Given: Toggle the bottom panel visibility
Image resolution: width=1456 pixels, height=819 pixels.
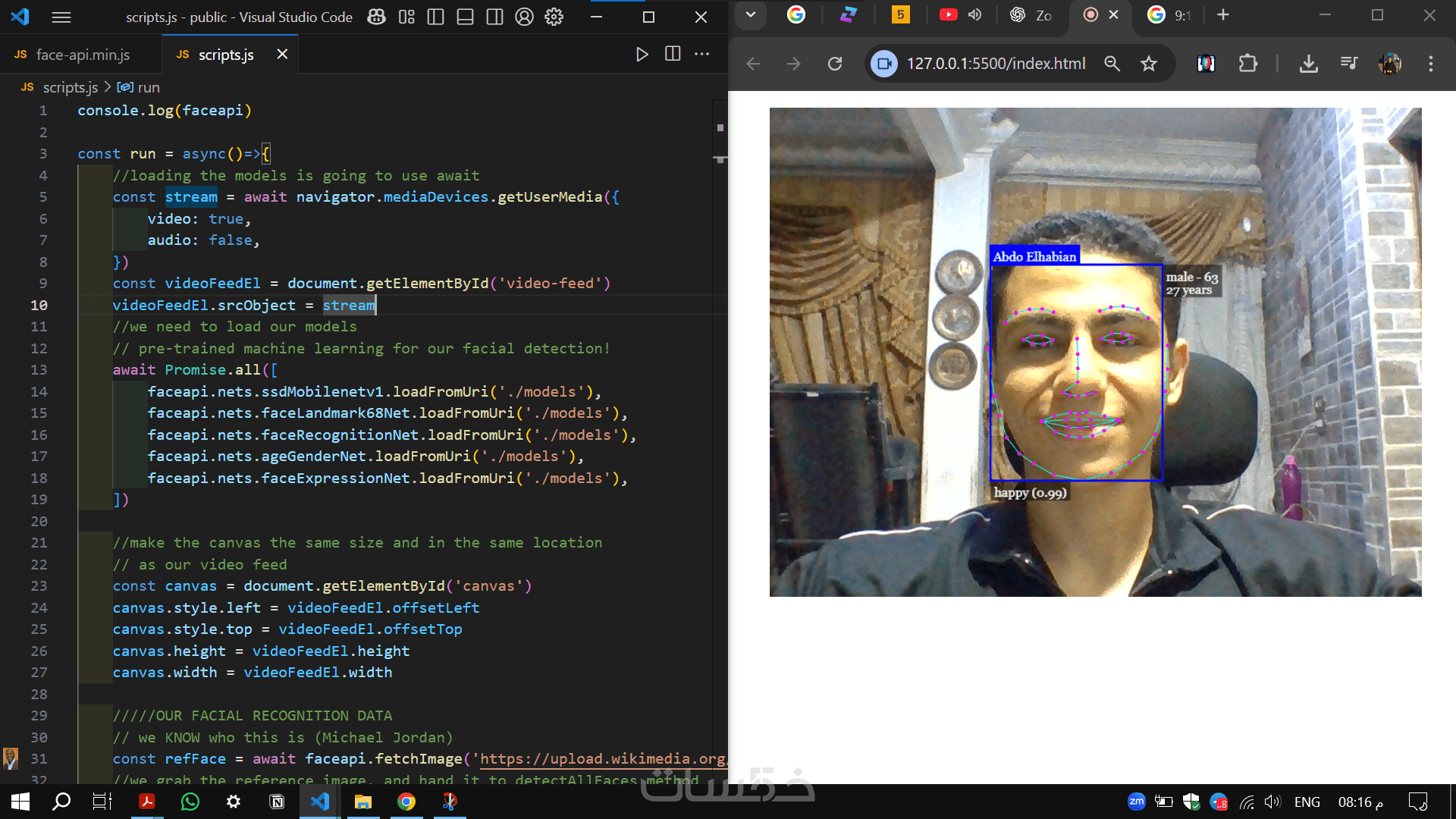Looking at the screenshot, I should pos(465,17).
